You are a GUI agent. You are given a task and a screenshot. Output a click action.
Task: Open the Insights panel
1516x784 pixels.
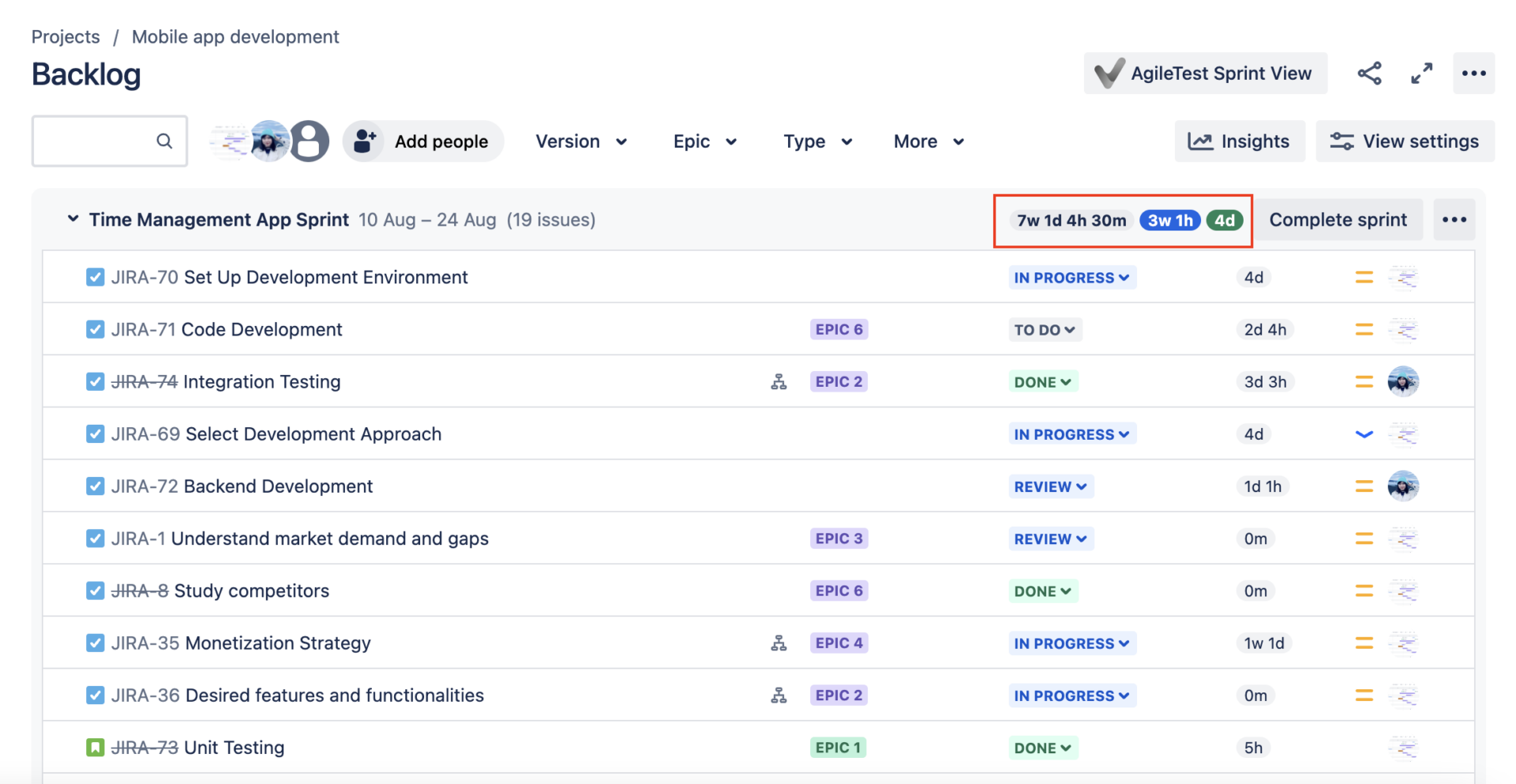click(x=1240, y=141)
